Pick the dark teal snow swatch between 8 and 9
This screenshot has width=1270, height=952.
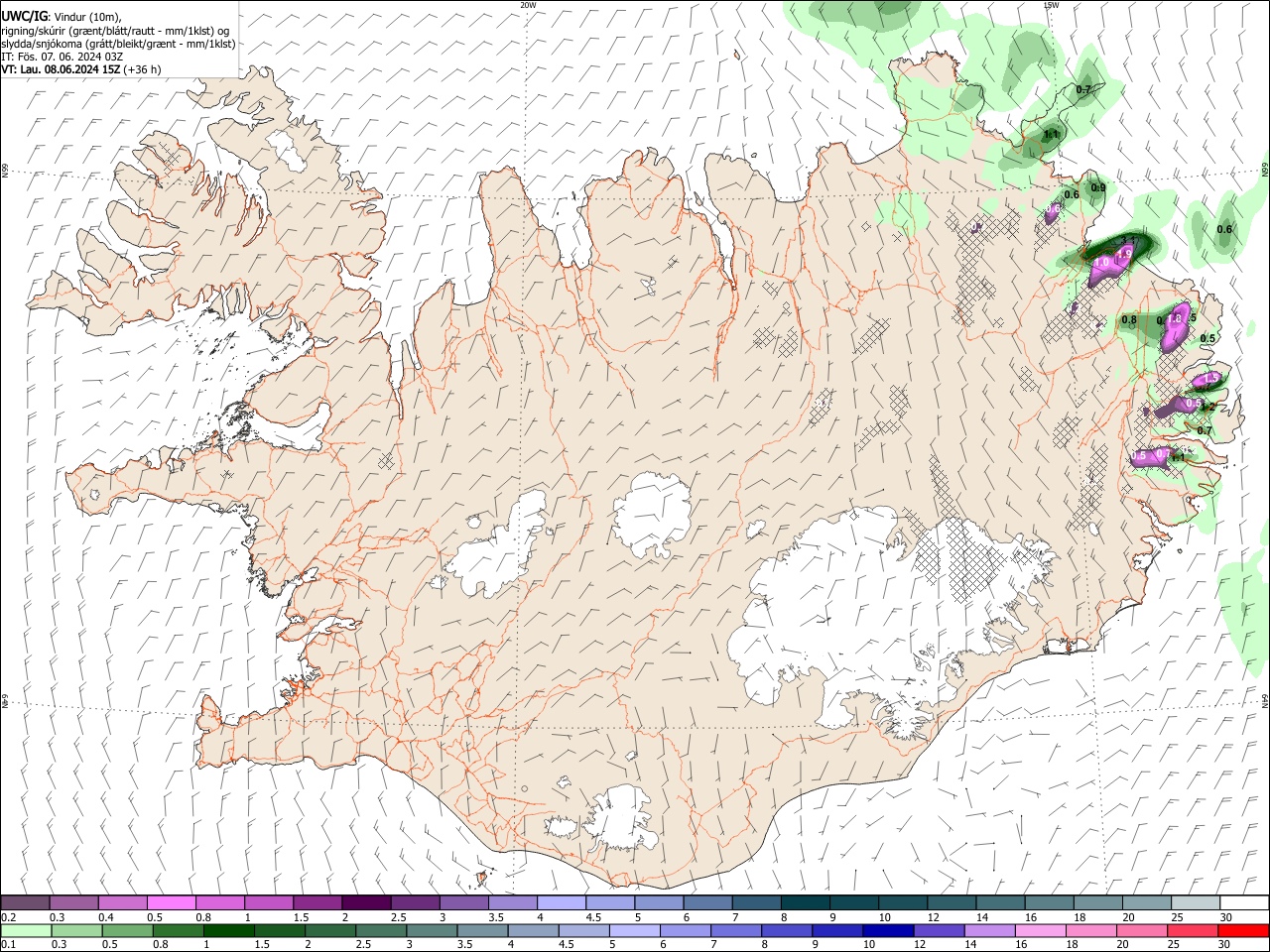804,903
